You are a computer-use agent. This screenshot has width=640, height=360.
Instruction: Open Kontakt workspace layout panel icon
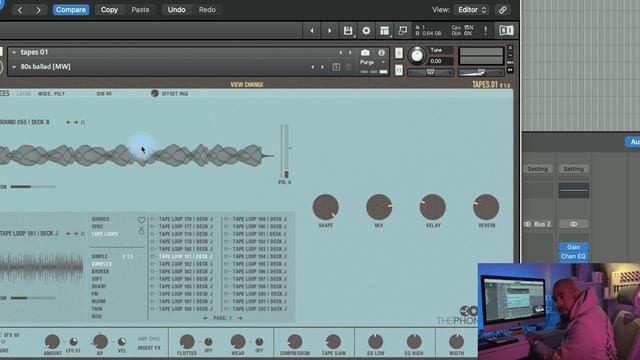click(384, 31)
